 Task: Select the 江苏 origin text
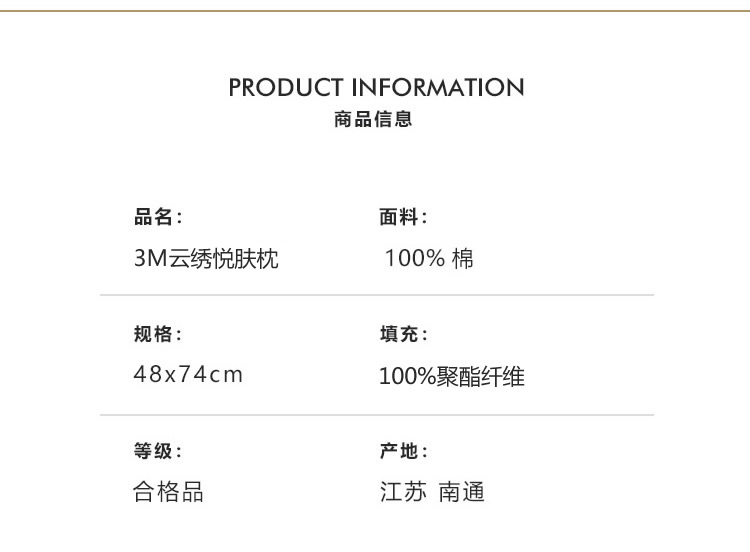coord(403,492)
